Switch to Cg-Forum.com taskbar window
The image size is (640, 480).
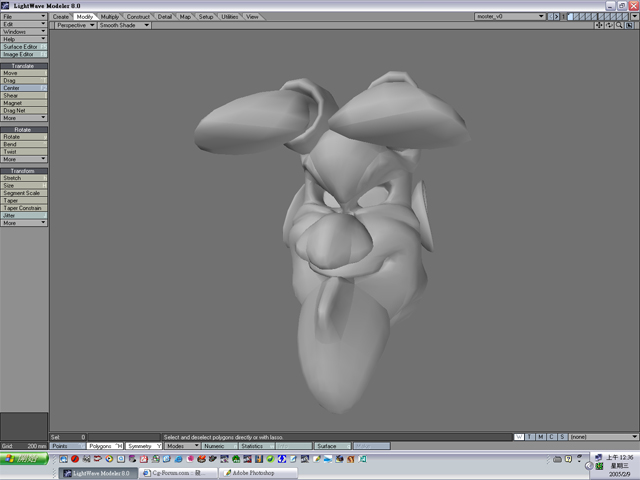pos(178,473)
